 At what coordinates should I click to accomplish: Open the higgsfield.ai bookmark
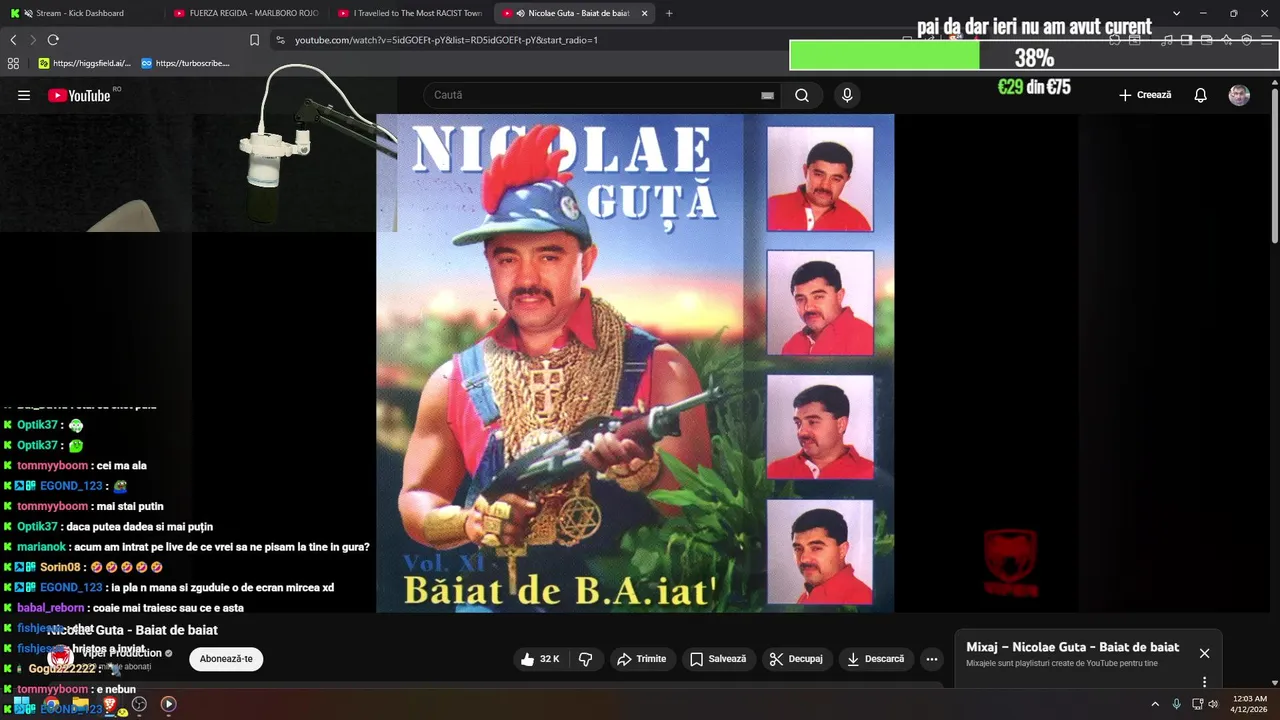click(85, 63)
